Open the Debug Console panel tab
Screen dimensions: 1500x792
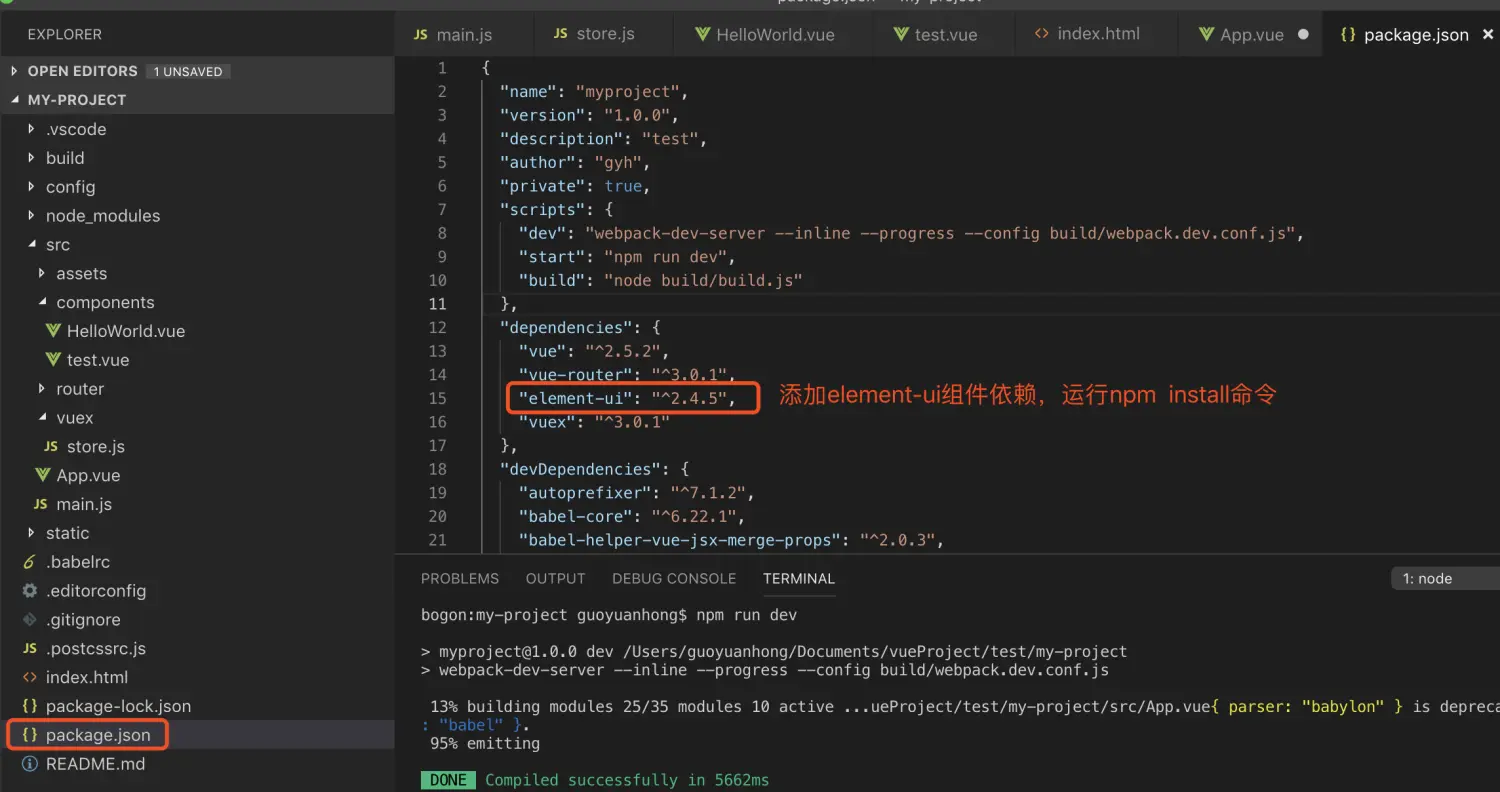pos(674,579)
